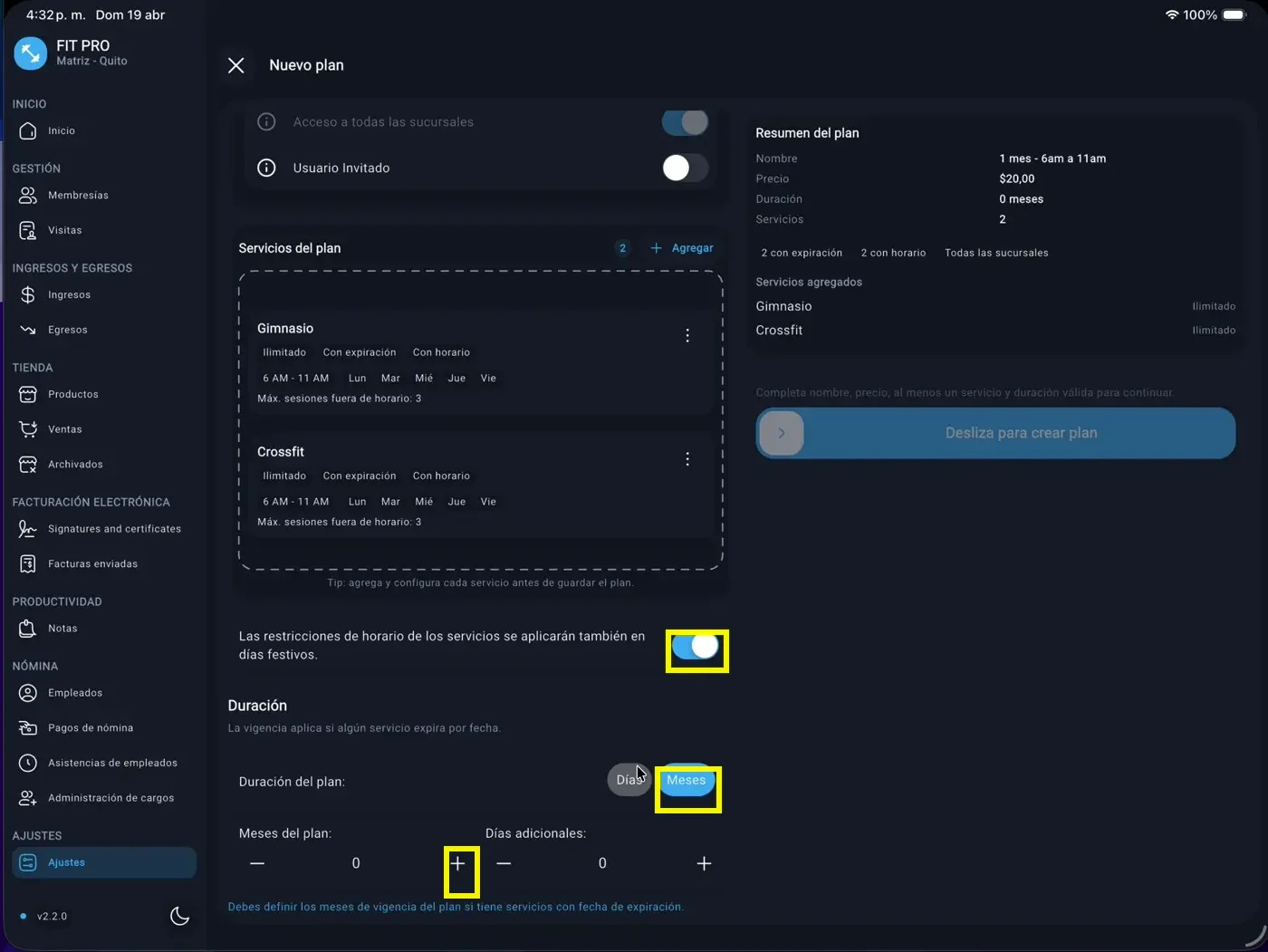The width and height of the screenshot is (1268, 952).
Task: Increase Meses del plan with plus
Action: click(x=458, y=863)
